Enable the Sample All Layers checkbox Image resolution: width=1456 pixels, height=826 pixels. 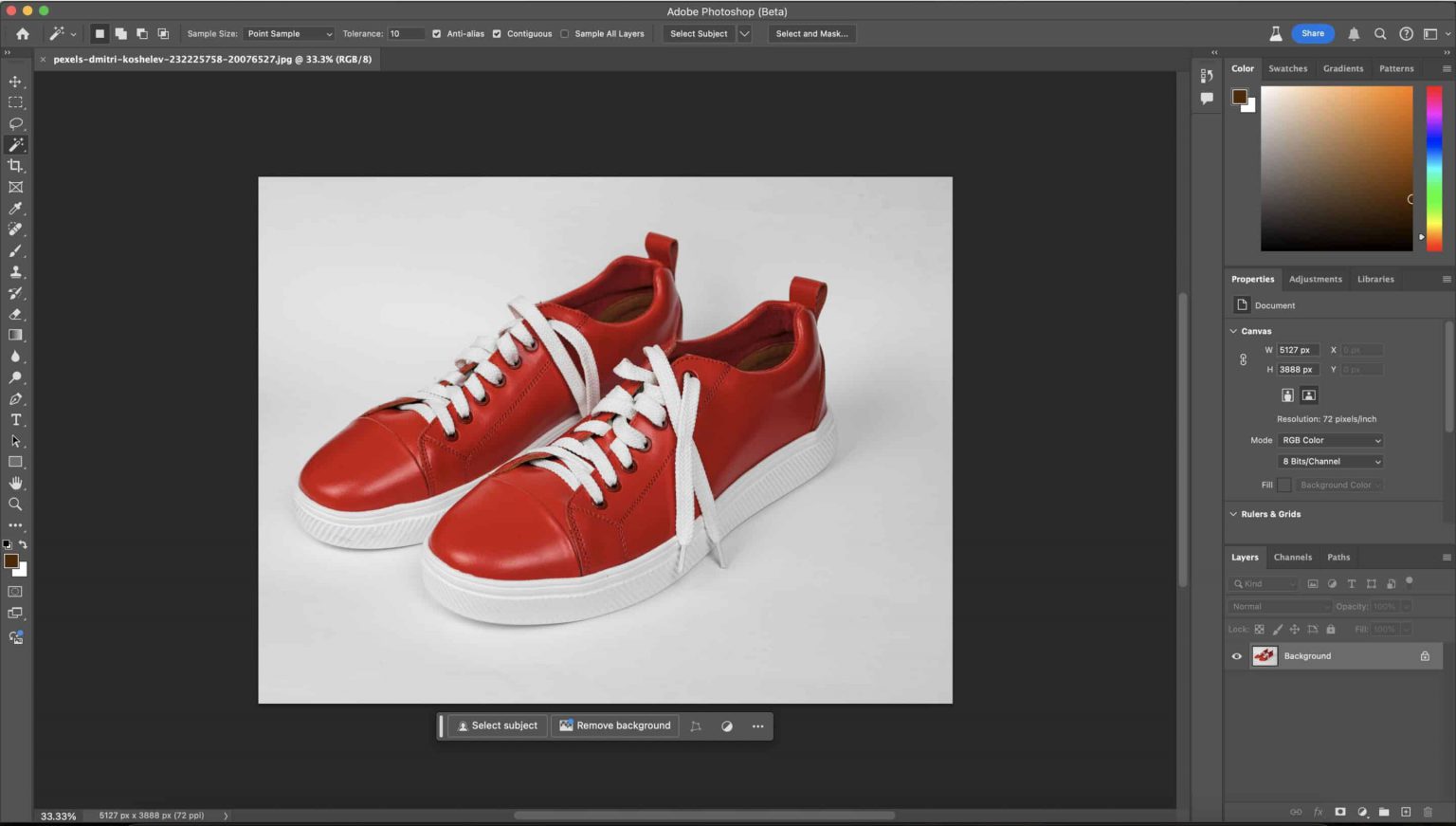(565, 33)
